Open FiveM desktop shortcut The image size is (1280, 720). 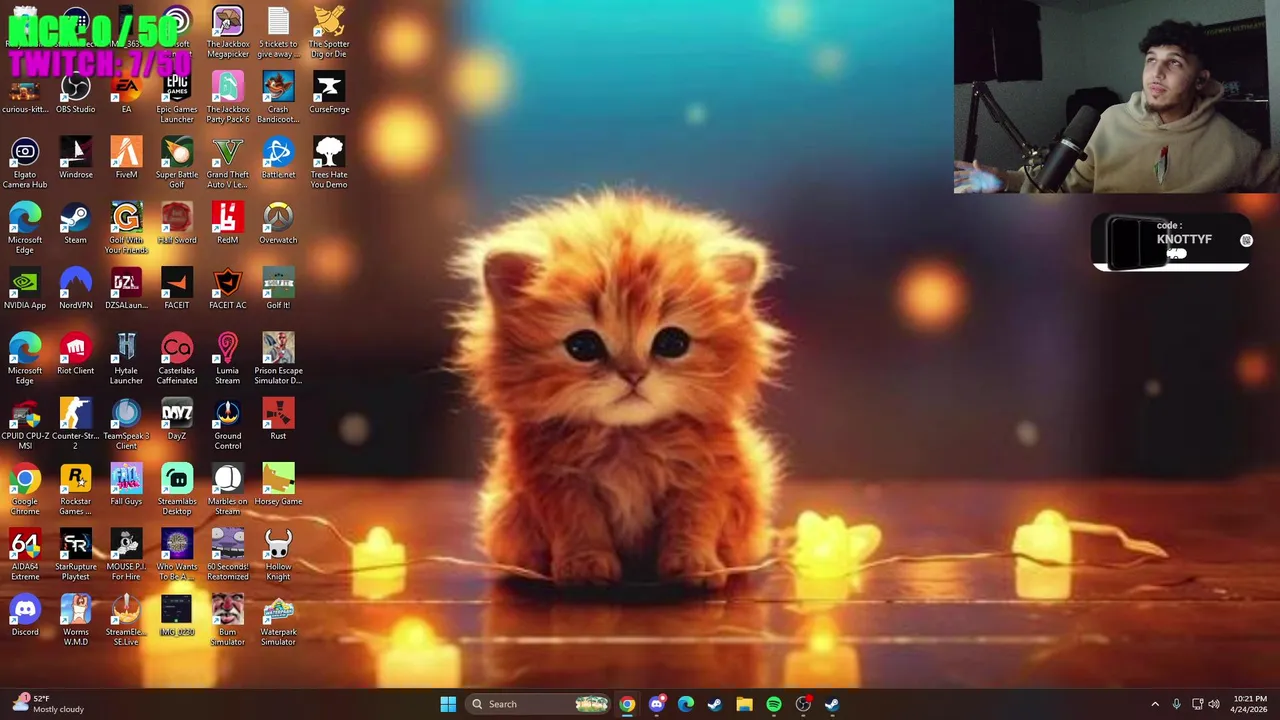click(126, 159)
